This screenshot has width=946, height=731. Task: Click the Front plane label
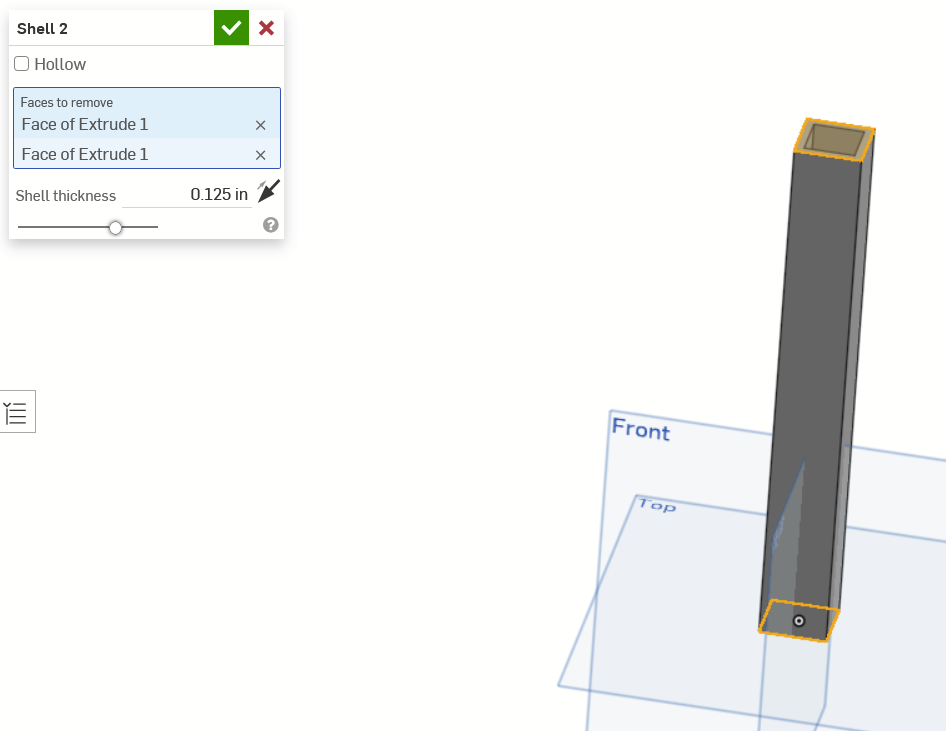[641, 429]
